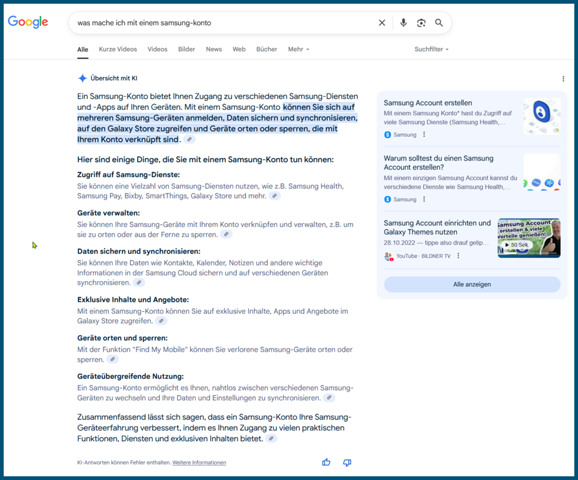Open the AI overview three-dot menu
Viewport: 578px width, 480px height.
point(563,79)
